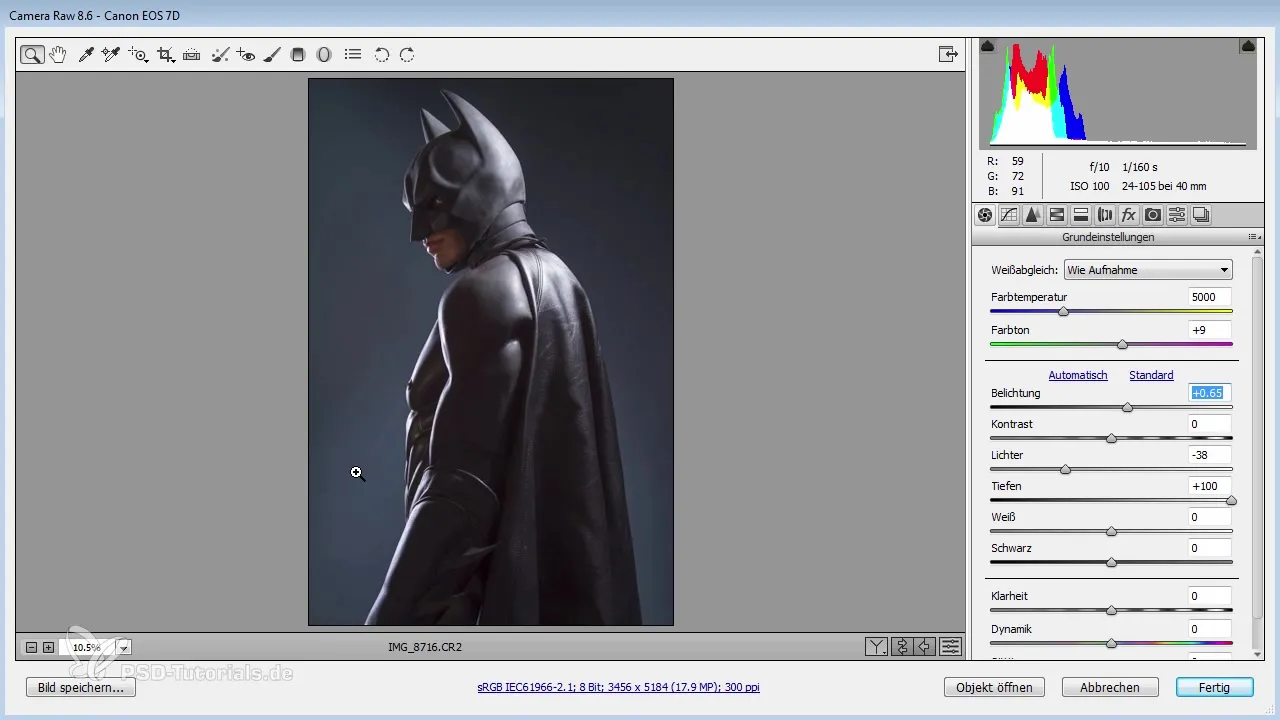
Task: Swap before/after settings icon
Action: tap(901, 647)
